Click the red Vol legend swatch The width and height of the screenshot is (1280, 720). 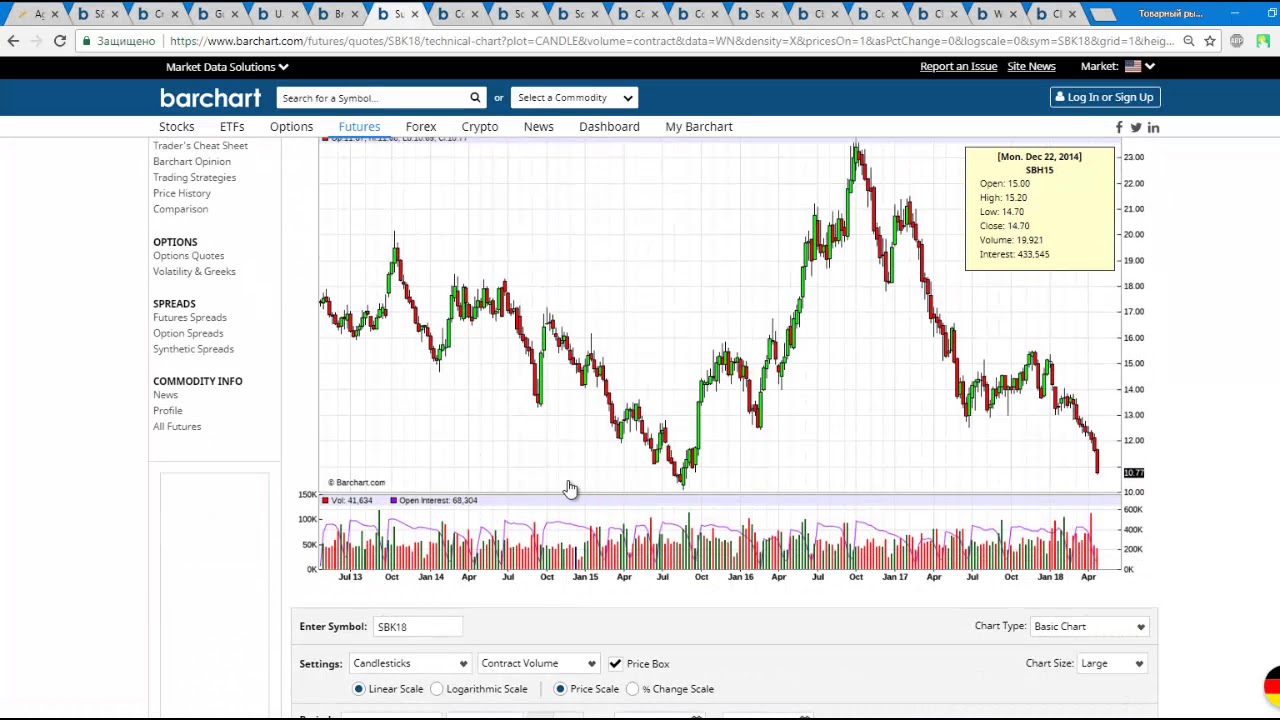tap(326, 500)
